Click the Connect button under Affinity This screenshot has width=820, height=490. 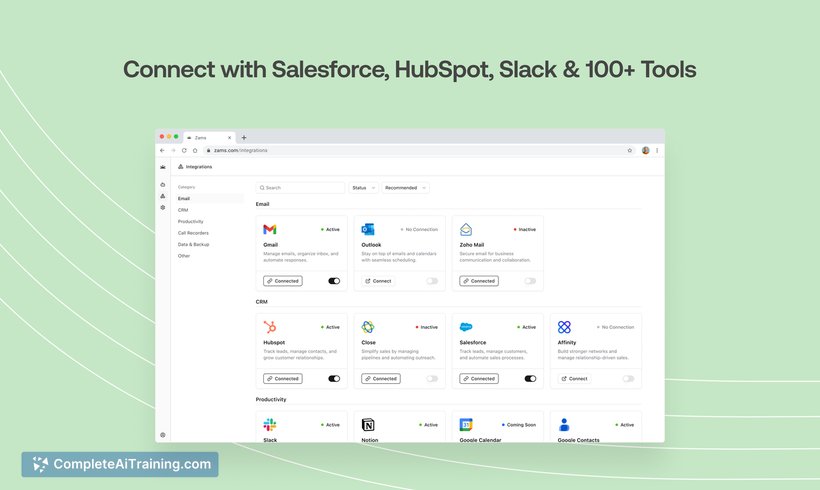[574, 379]
